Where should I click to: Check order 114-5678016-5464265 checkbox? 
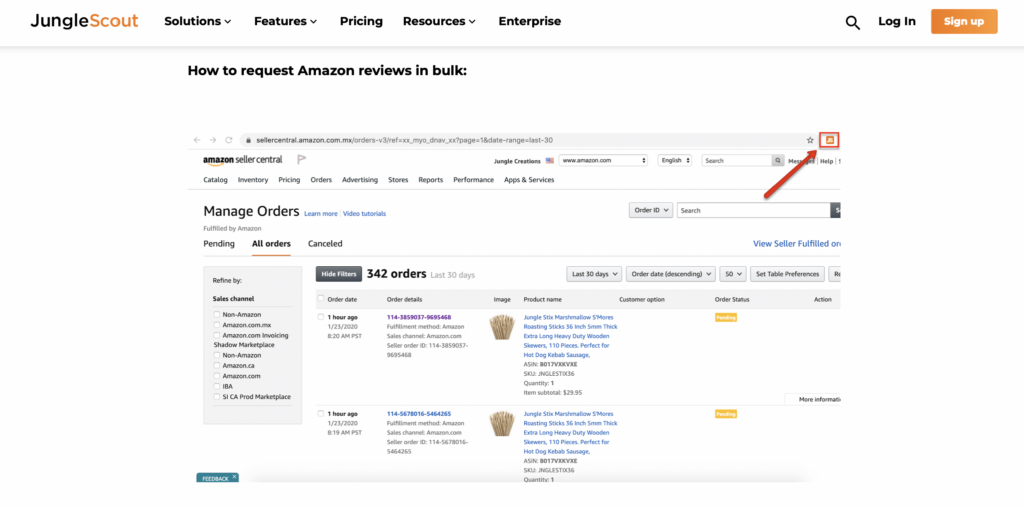[x=321, y=414]
